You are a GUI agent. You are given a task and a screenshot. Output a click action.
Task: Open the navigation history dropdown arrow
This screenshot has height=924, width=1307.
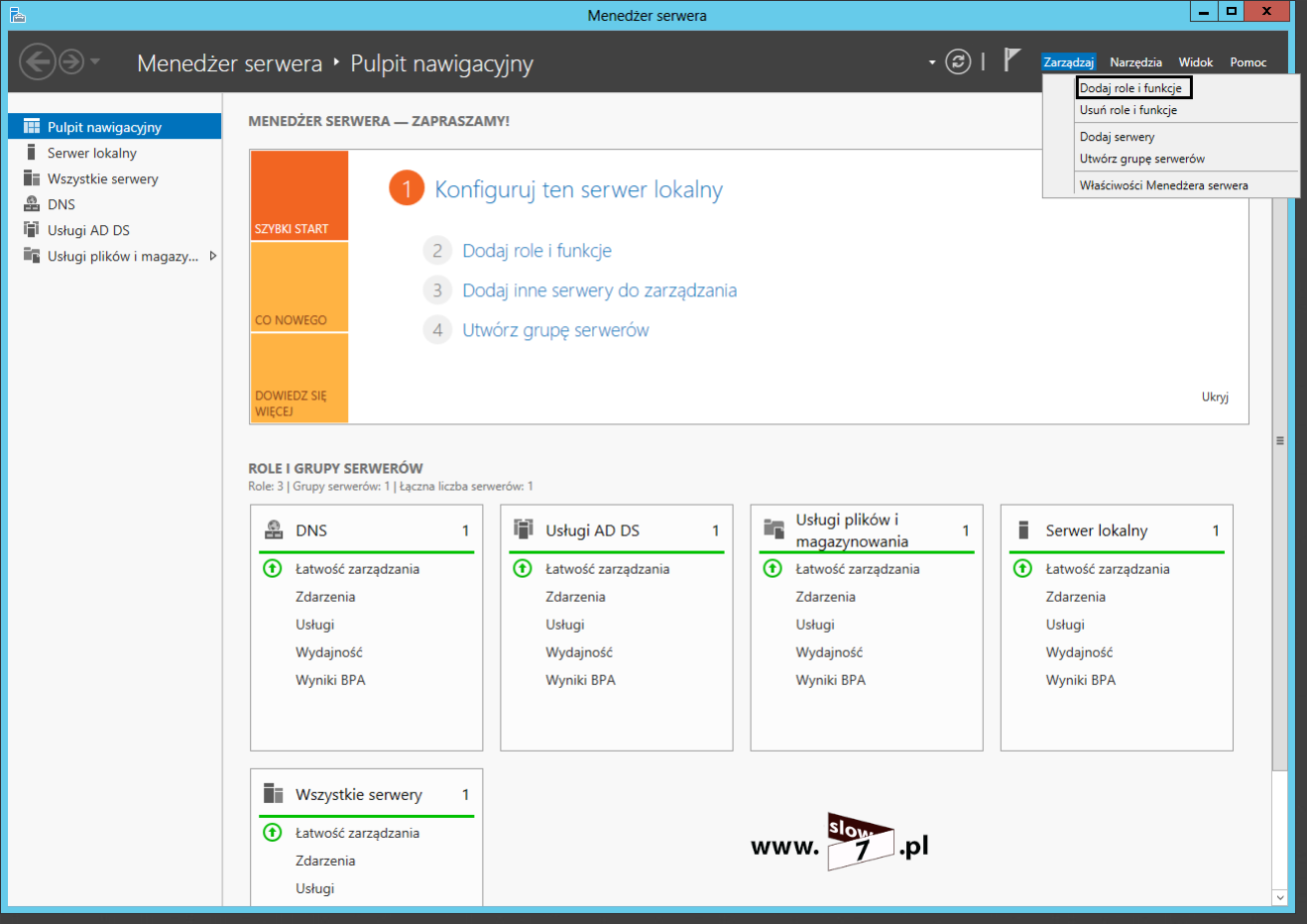point(95,61)
